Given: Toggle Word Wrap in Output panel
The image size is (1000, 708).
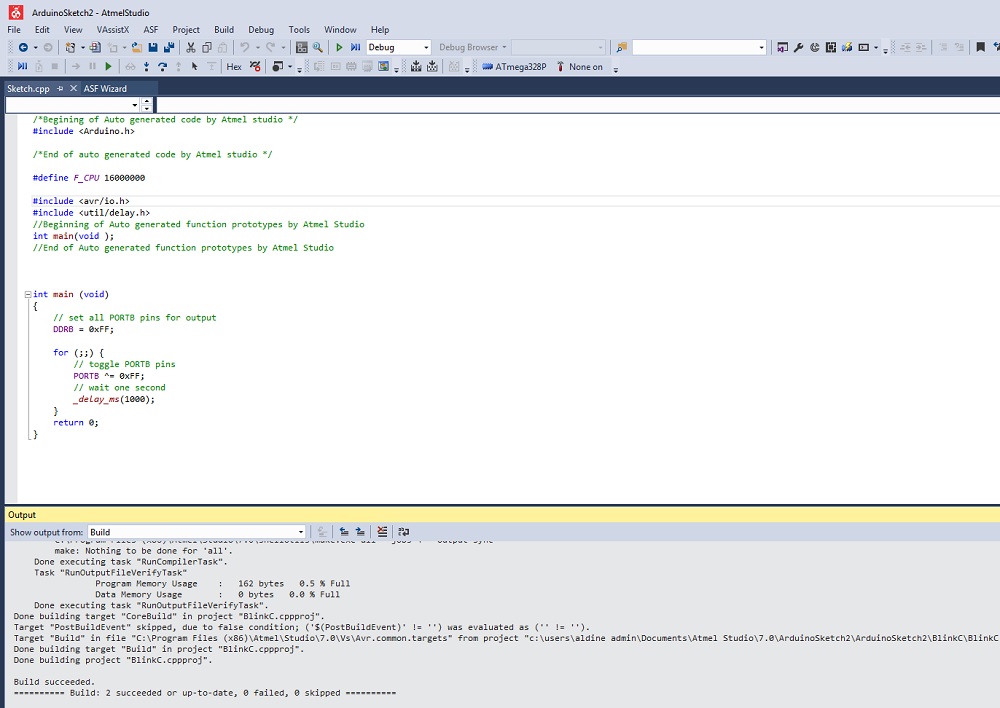Looking at the screenshot, I should click(403, 531).
